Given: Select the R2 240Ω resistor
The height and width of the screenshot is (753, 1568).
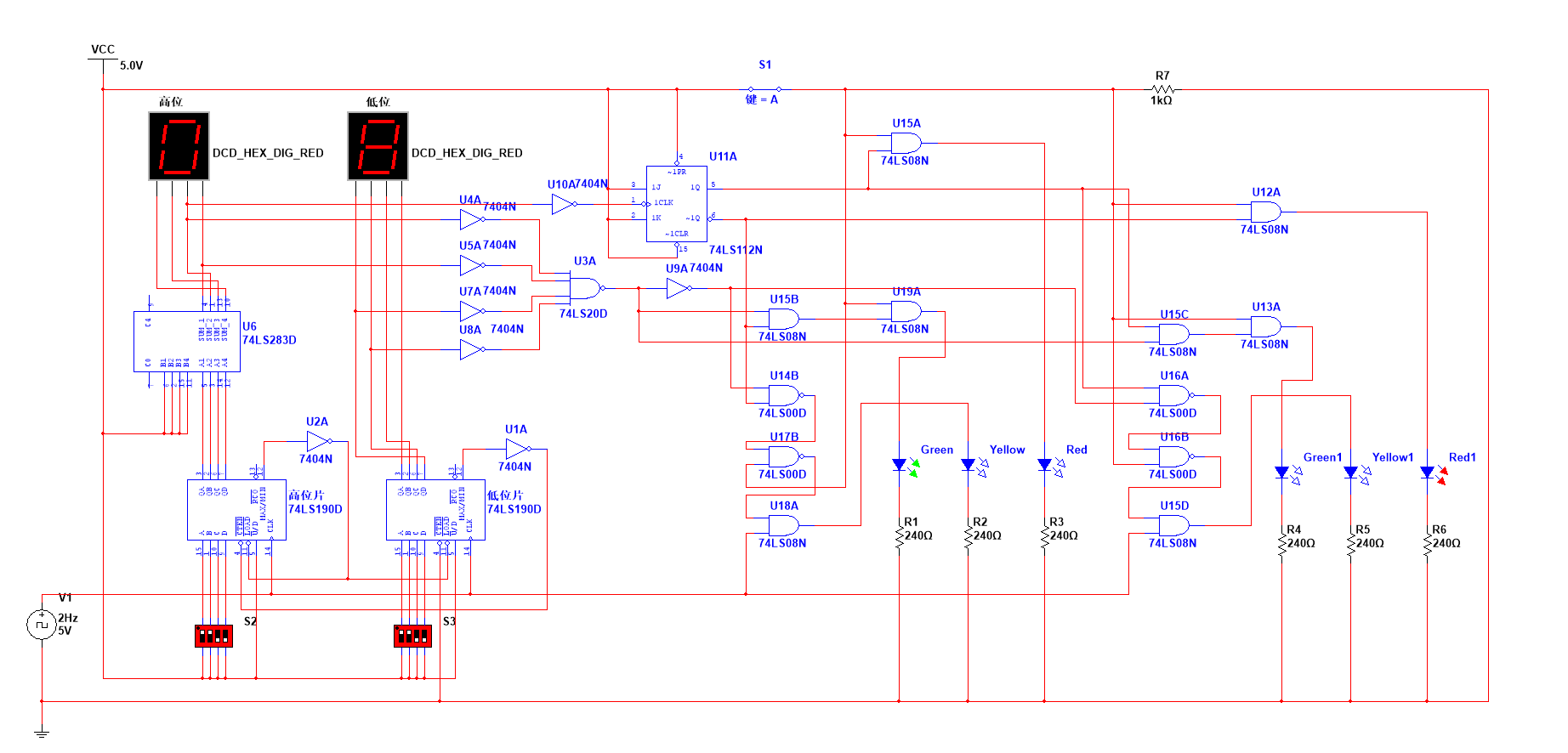Looking at the screenshot, I should click(968, 537).
